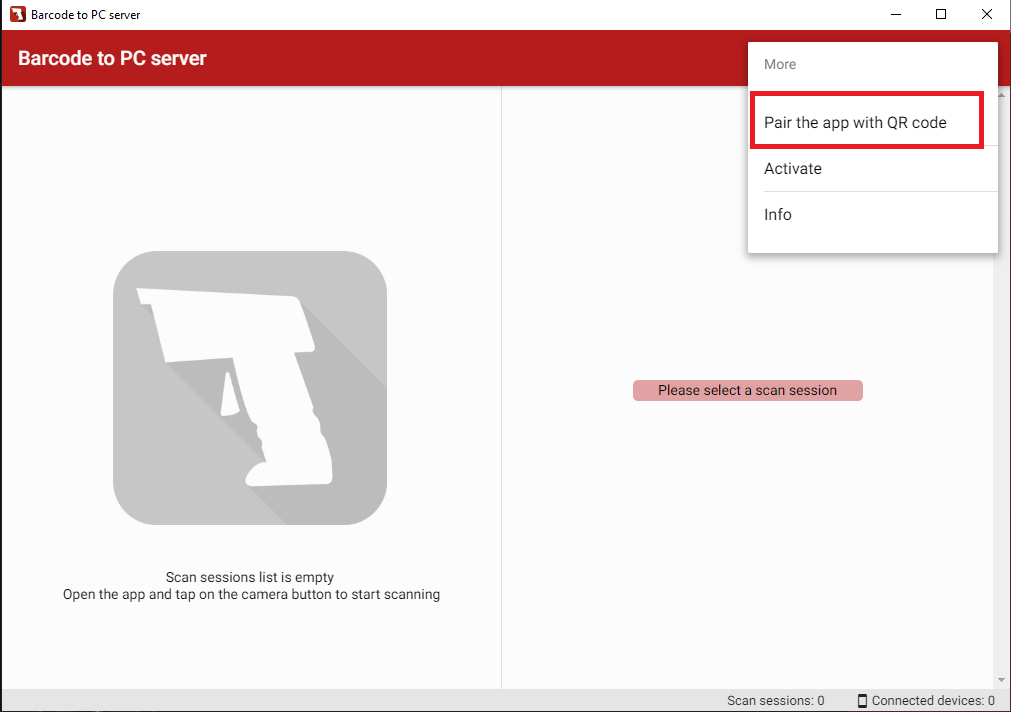The width and height of the screenshot is (1011, 712).
Task: Click the phone icon beside Connected devices
Action: coord(862,700)
